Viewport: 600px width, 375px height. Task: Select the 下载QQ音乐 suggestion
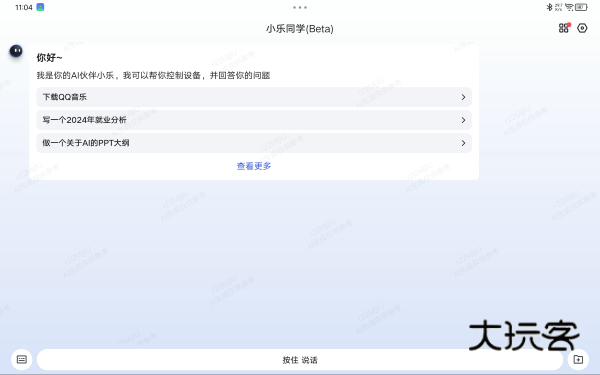[x=254, y=97]
